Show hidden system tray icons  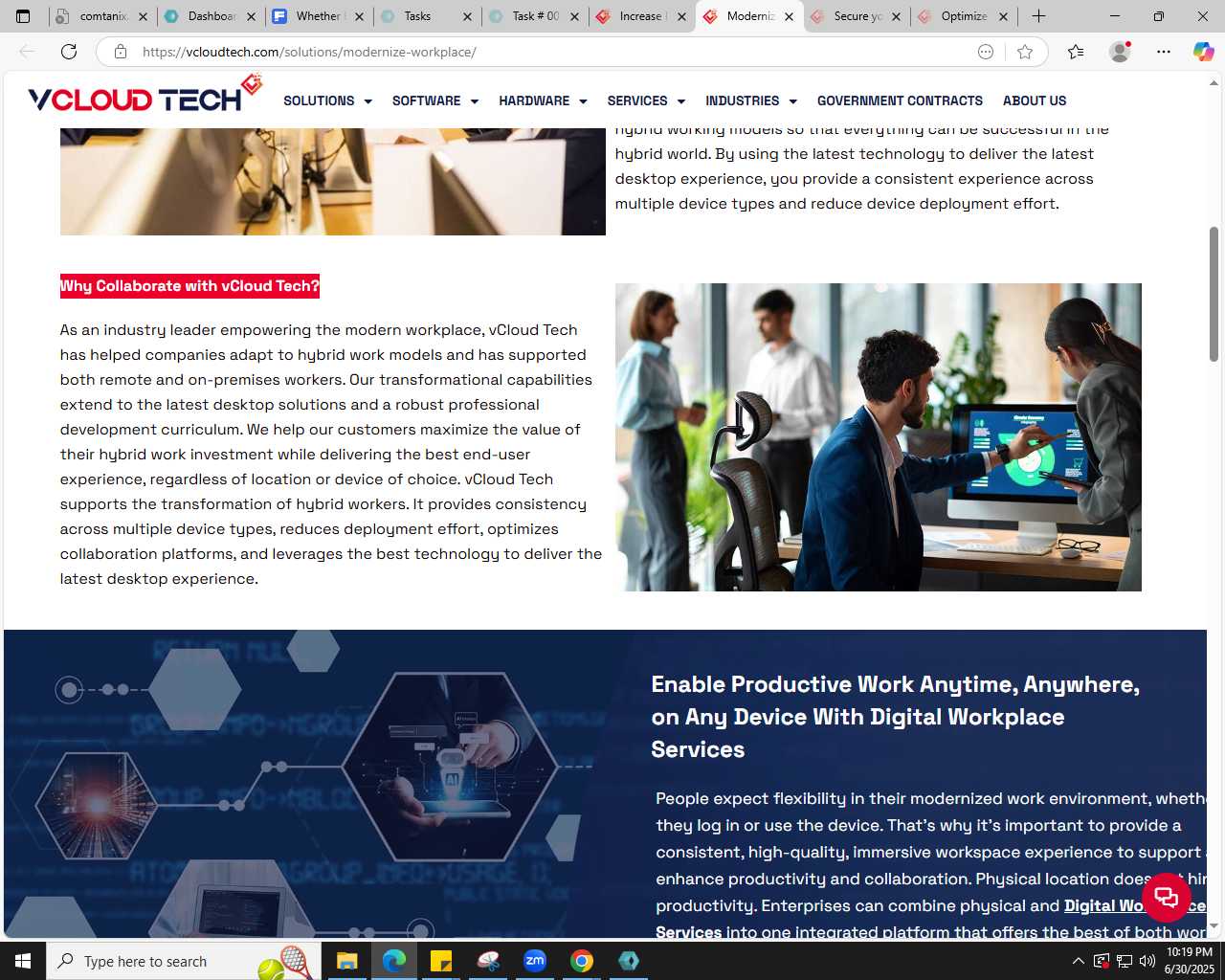coord(1079,961)
